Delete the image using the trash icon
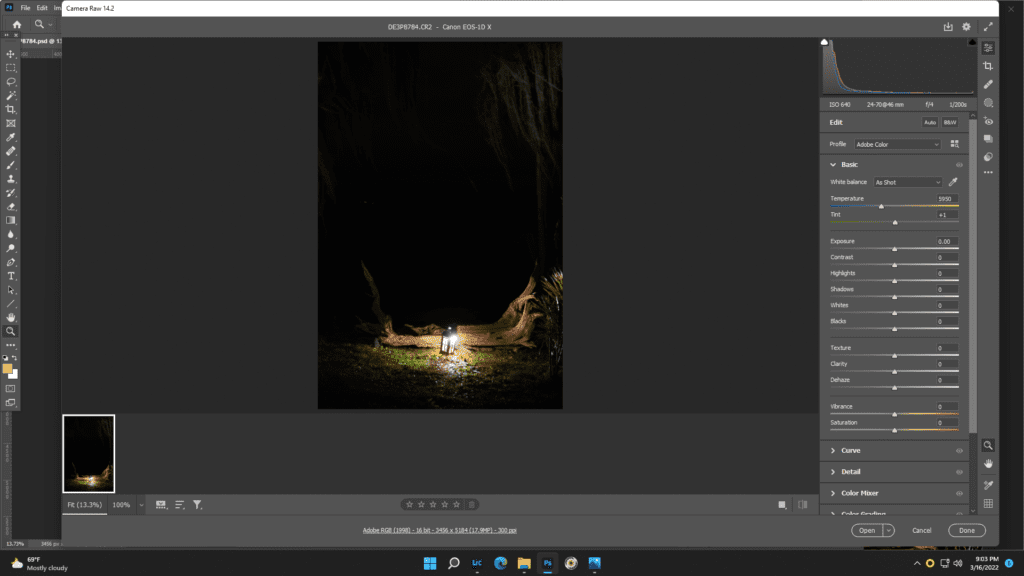The height and width of the screenshot is (576, 1024). (x=472, y=504)
